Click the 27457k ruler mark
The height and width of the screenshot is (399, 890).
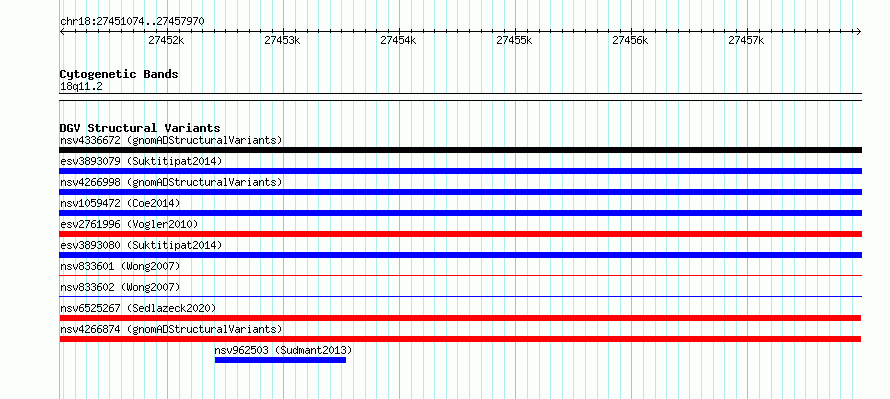pos(747,40)
